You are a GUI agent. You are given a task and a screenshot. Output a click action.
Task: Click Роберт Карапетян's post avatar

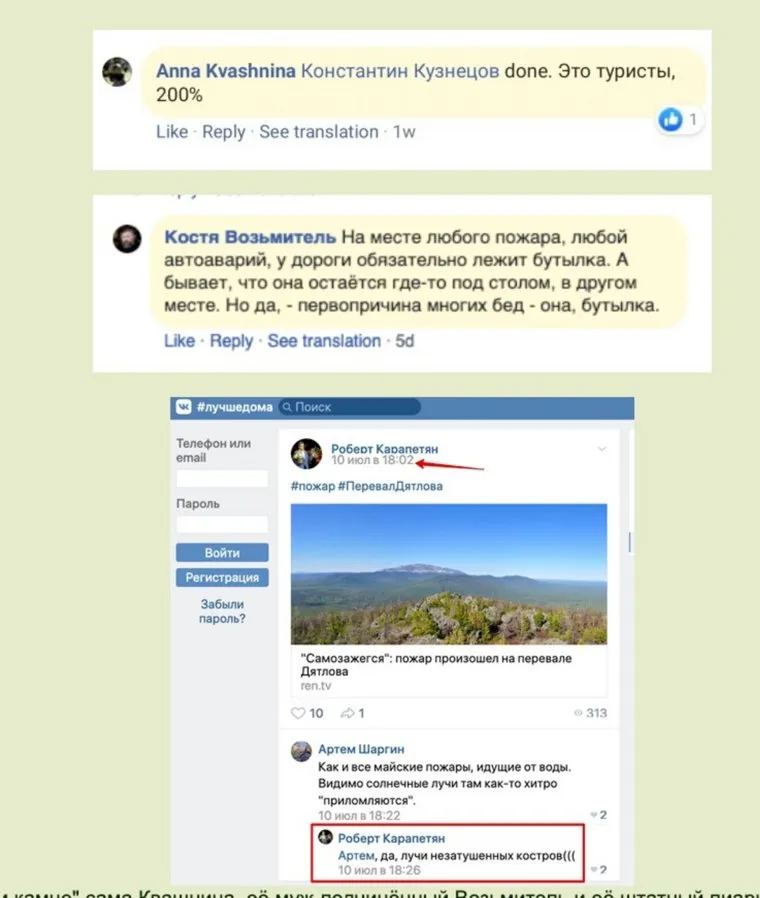point(306,454)
